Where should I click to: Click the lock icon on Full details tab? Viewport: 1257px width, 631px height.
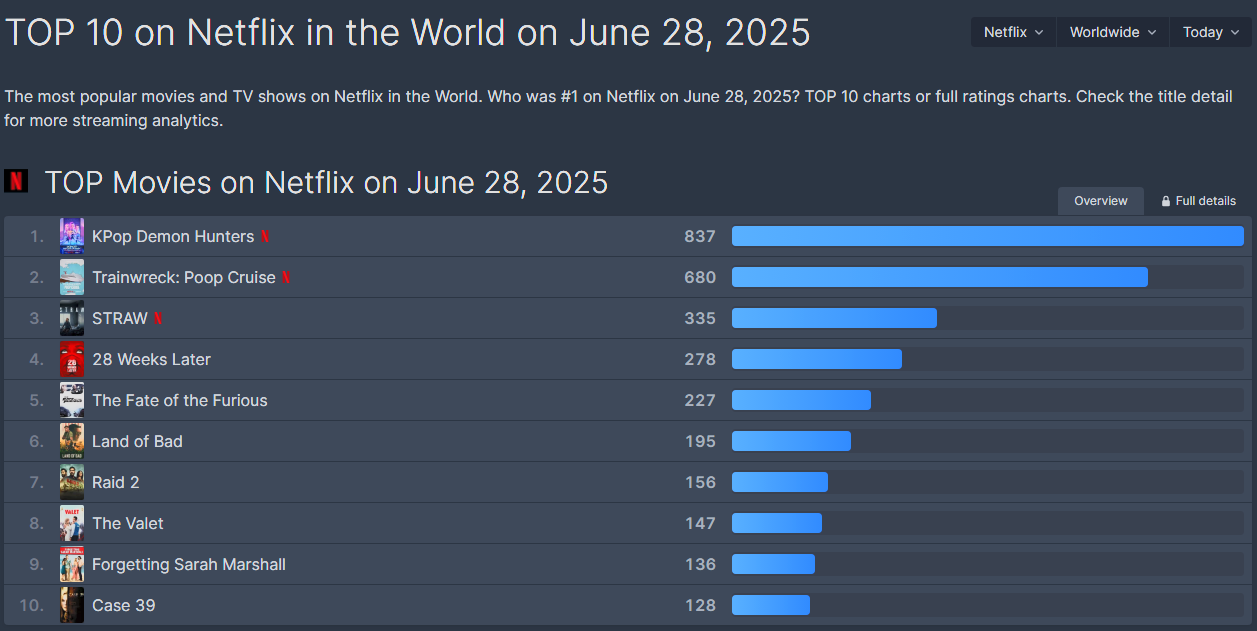[1166, 201]
